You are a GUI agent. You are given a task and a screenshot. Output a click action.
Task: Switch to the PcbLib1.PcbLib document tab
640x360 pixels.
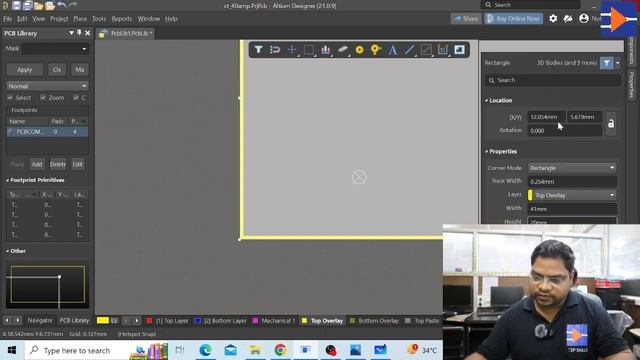(126, 33)
